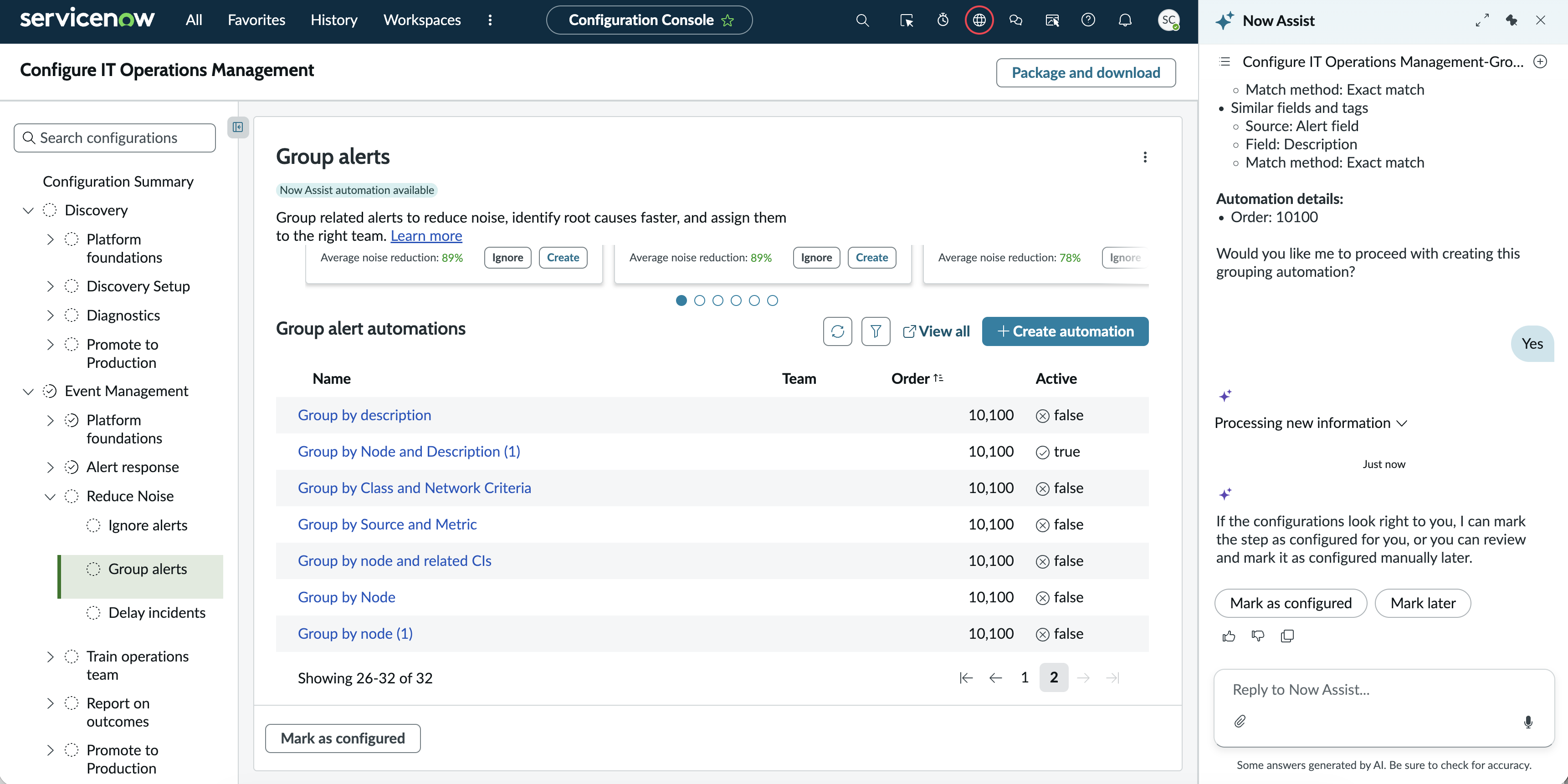Close the Now Assist panel

[1541, 20]
